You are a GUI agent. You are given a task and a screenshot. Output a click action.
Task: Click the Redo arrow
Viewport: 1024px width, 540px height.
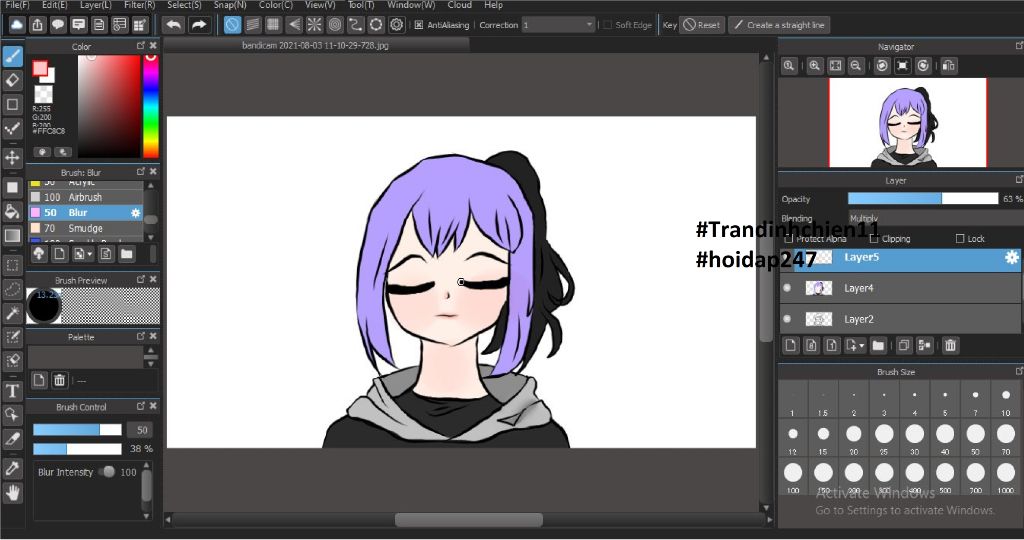pyautogui.click(x=199, y=25)
